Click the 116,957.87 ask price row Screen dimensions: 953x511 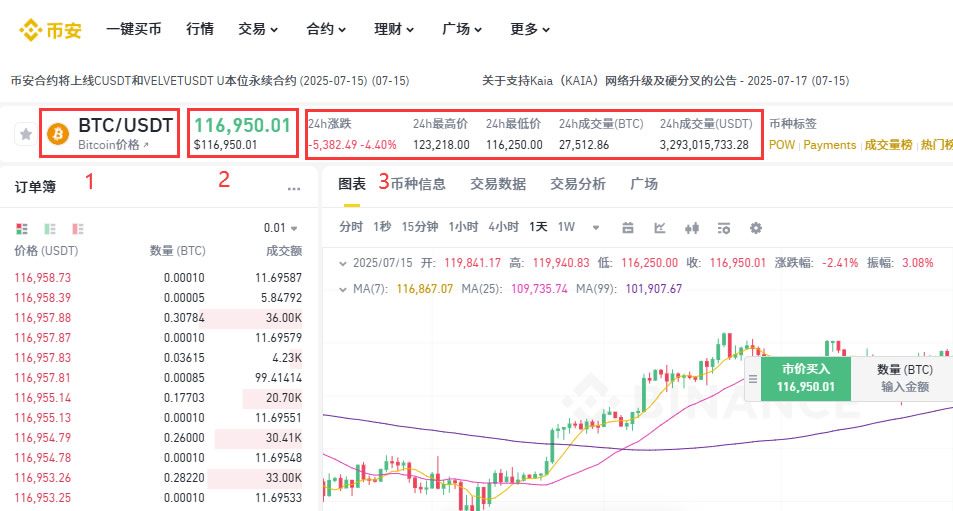coord(158,338)
